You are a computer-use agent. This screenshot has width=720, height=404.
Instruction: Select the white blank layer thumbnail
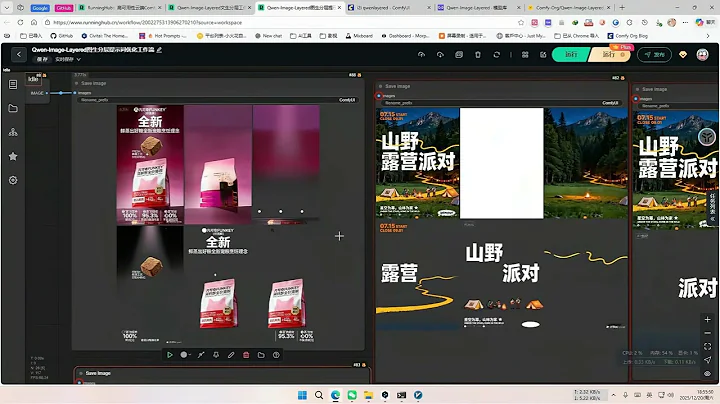pos(501,163)
